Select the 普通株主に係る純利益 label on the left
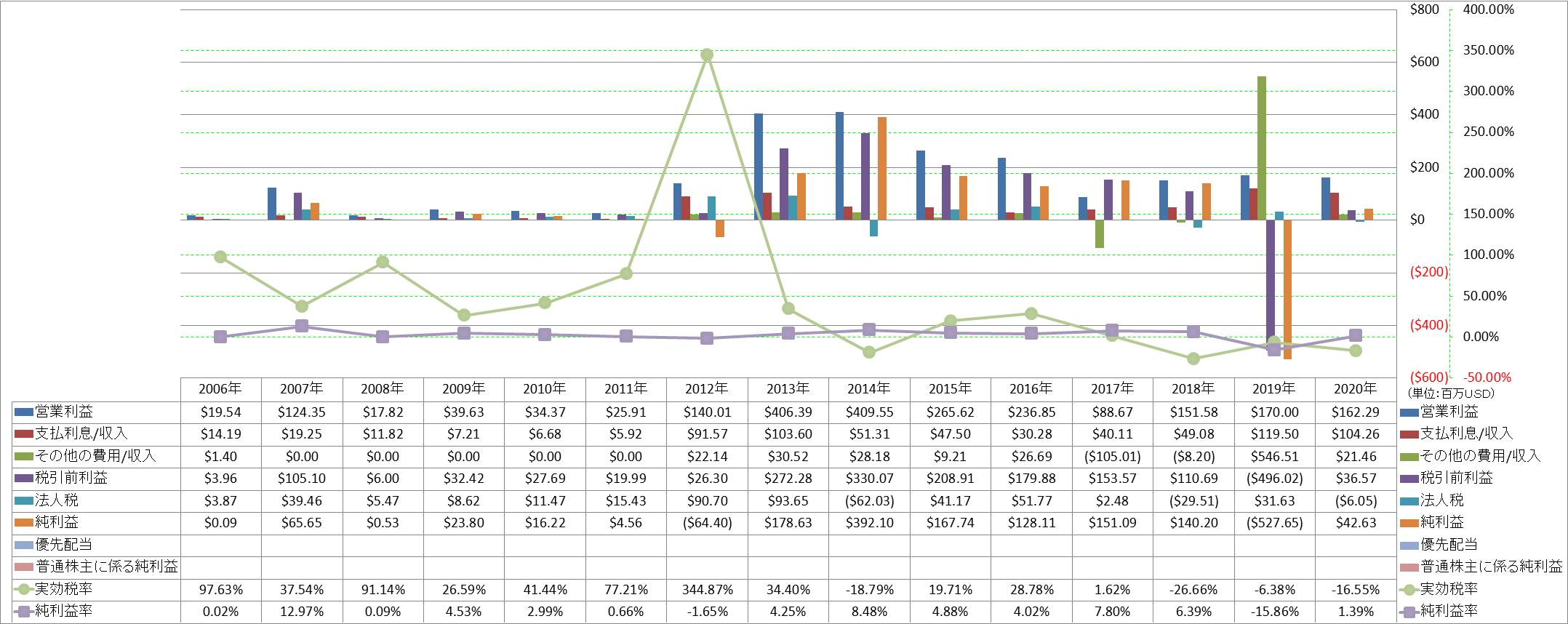1568x624 pixels. 107,567
